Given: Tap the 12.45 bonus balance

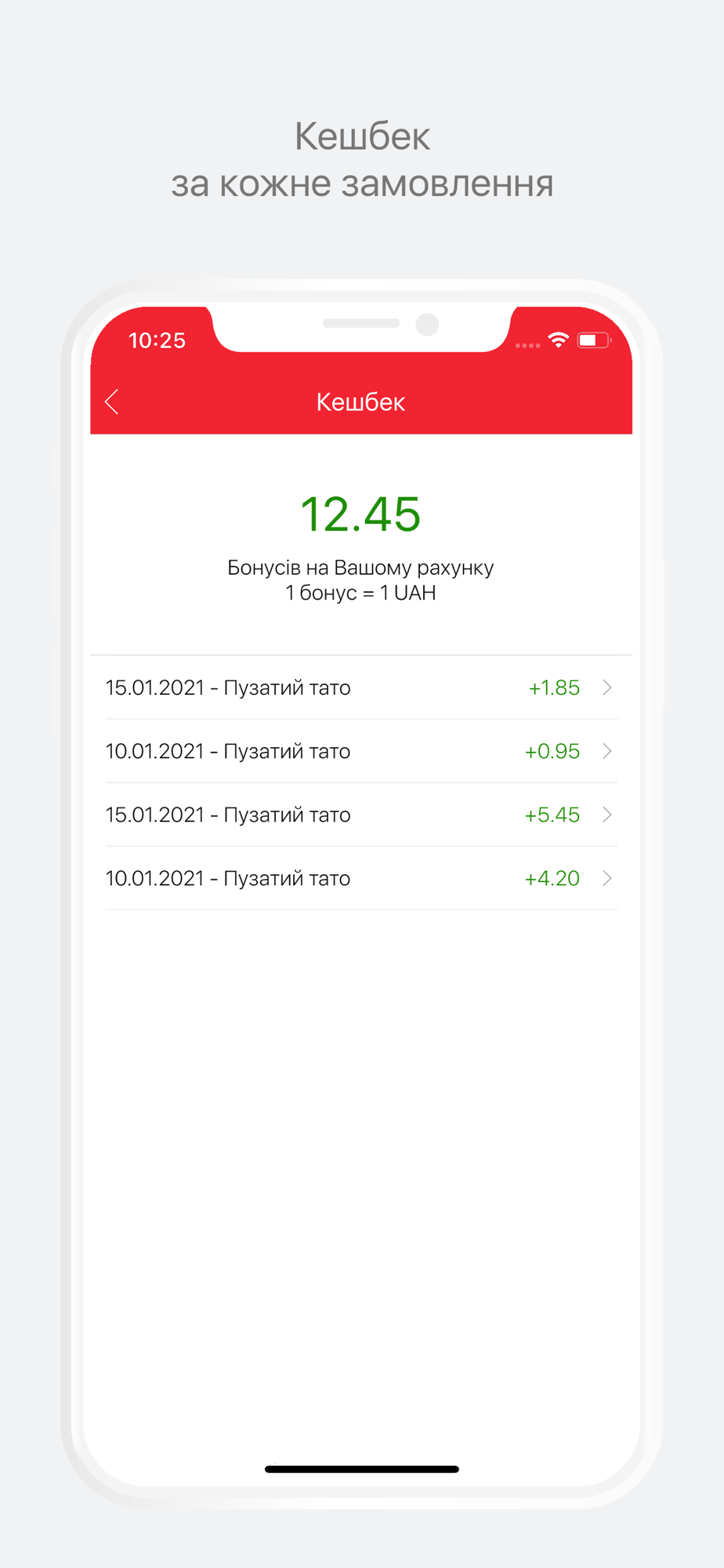Looking at the screenshot, I should (361, 514).
